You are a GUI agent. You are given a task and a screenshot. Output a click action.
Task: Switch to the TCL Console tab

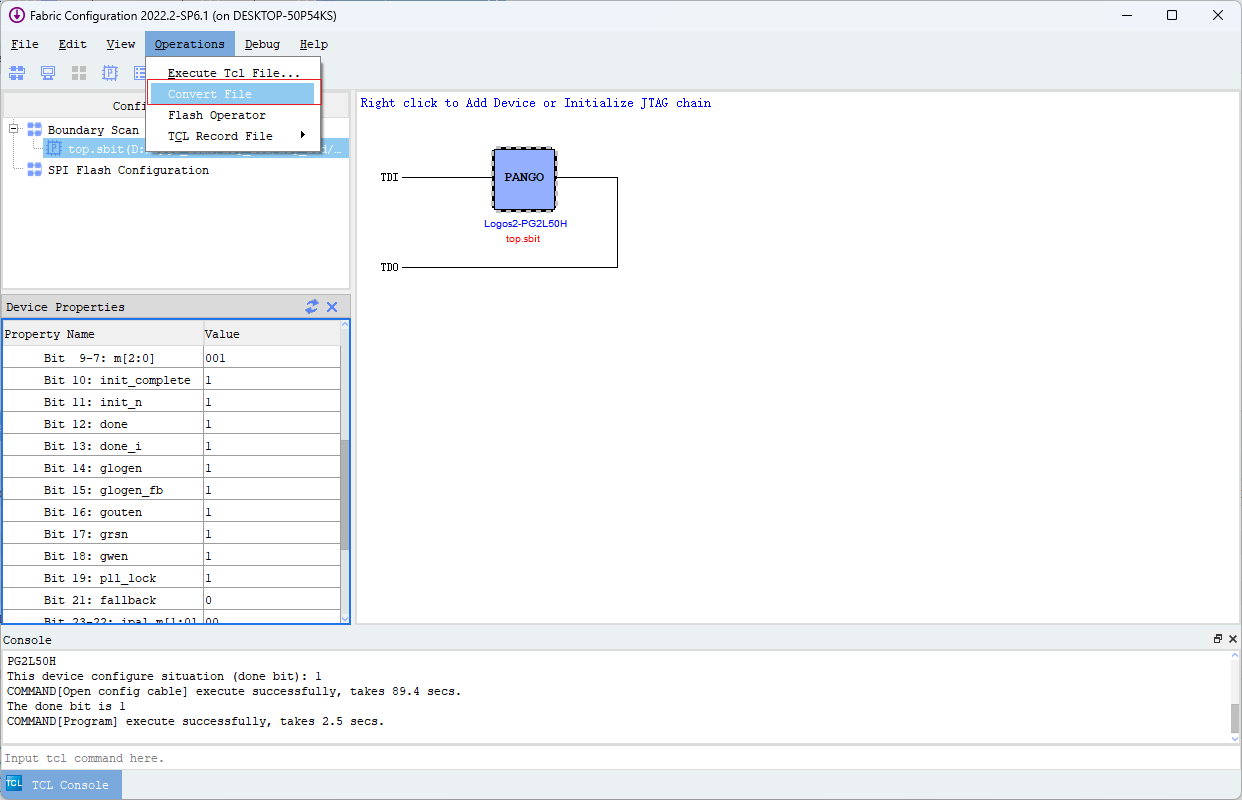point(70,784)
